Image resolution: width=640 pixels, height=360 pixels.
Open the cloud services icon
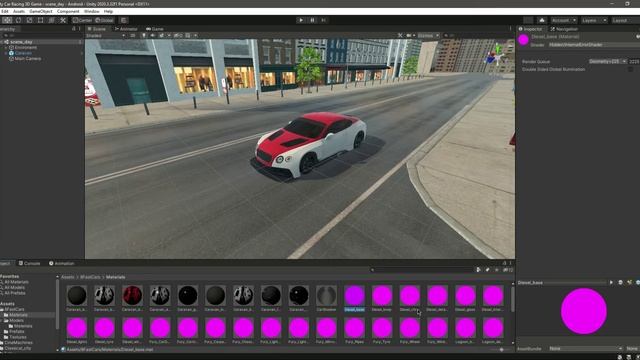coord(542,20)
